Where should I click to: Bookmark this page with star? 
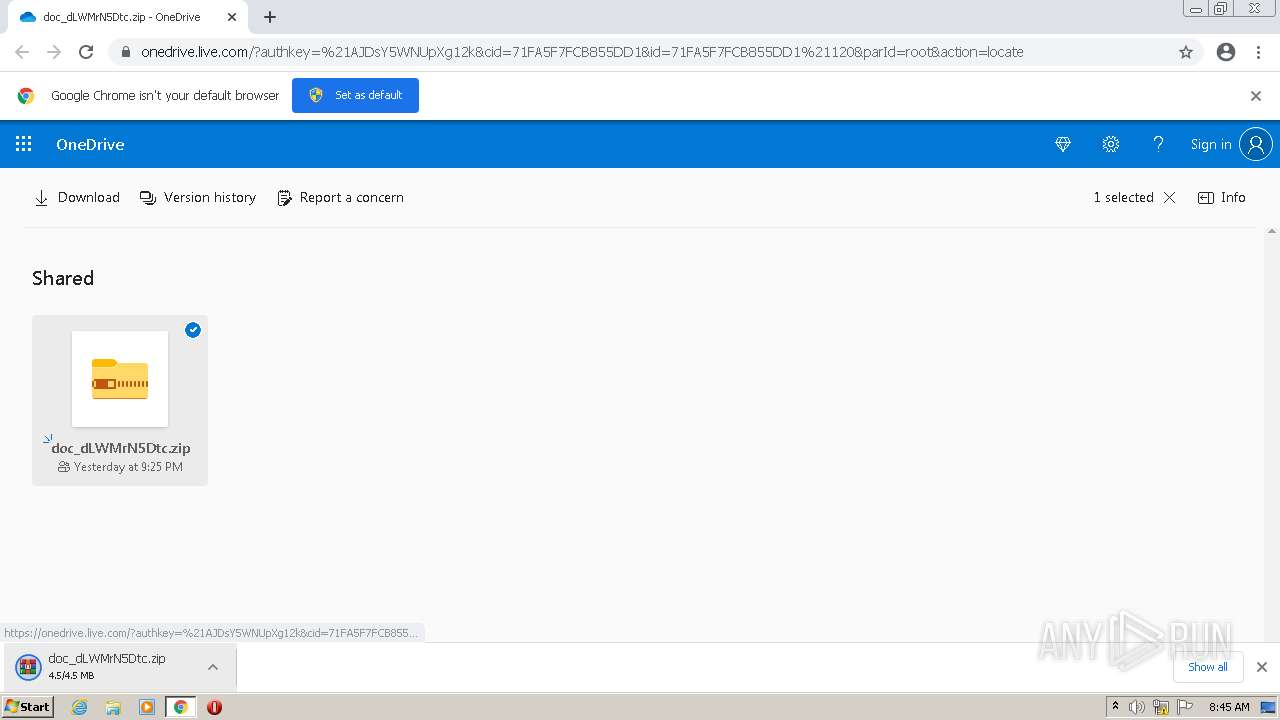tap(1186, 52)
